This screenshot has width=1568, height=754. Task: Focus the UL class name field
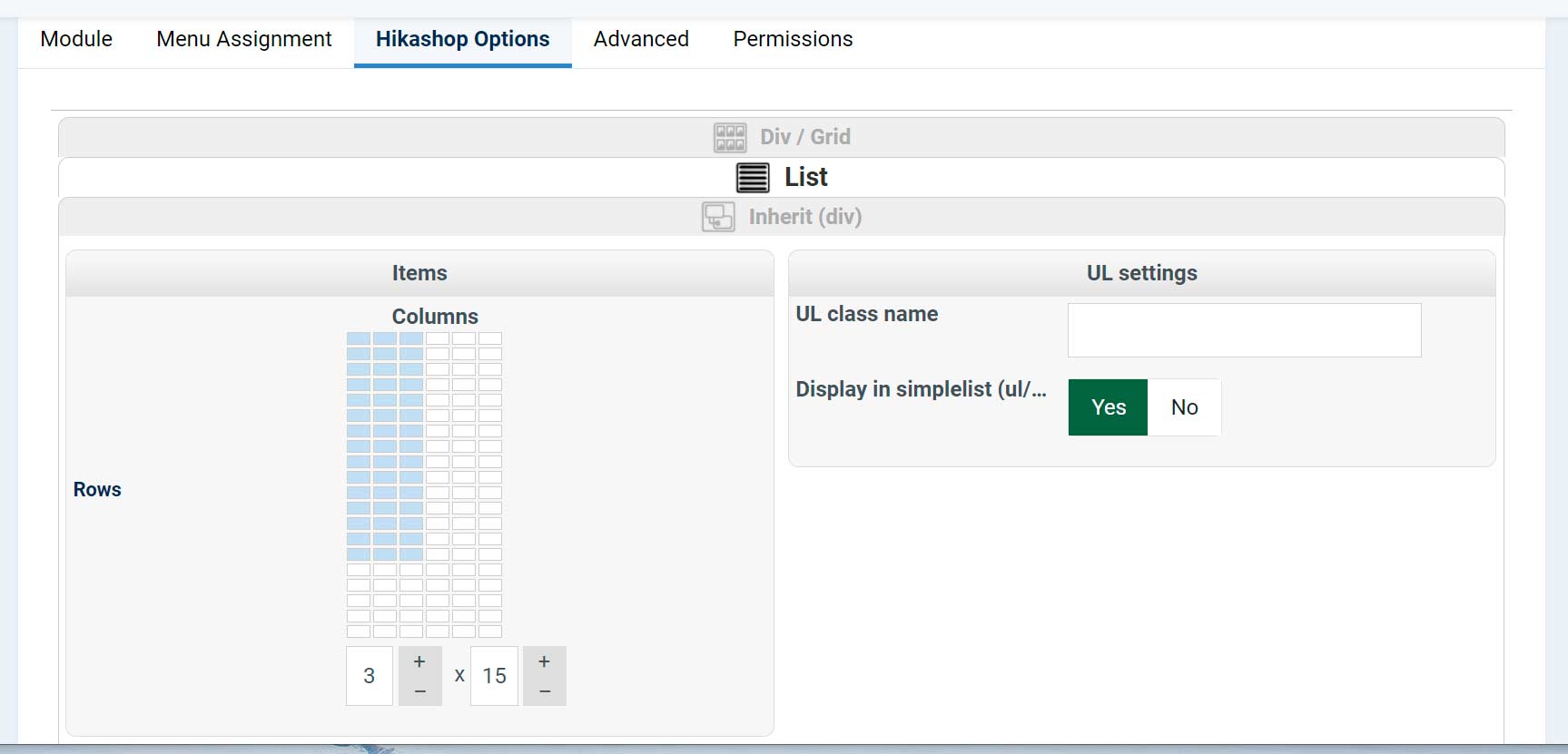(1244, 330)
